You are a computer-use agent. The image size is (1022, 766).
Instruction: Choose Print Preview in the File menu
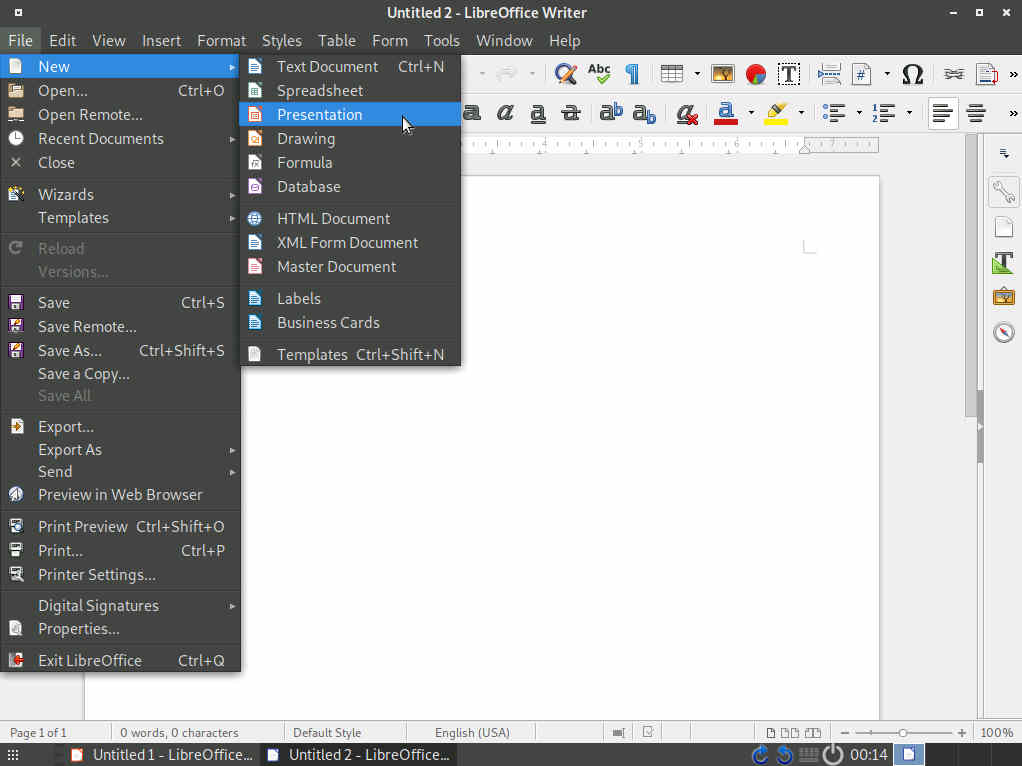point(121,527)
